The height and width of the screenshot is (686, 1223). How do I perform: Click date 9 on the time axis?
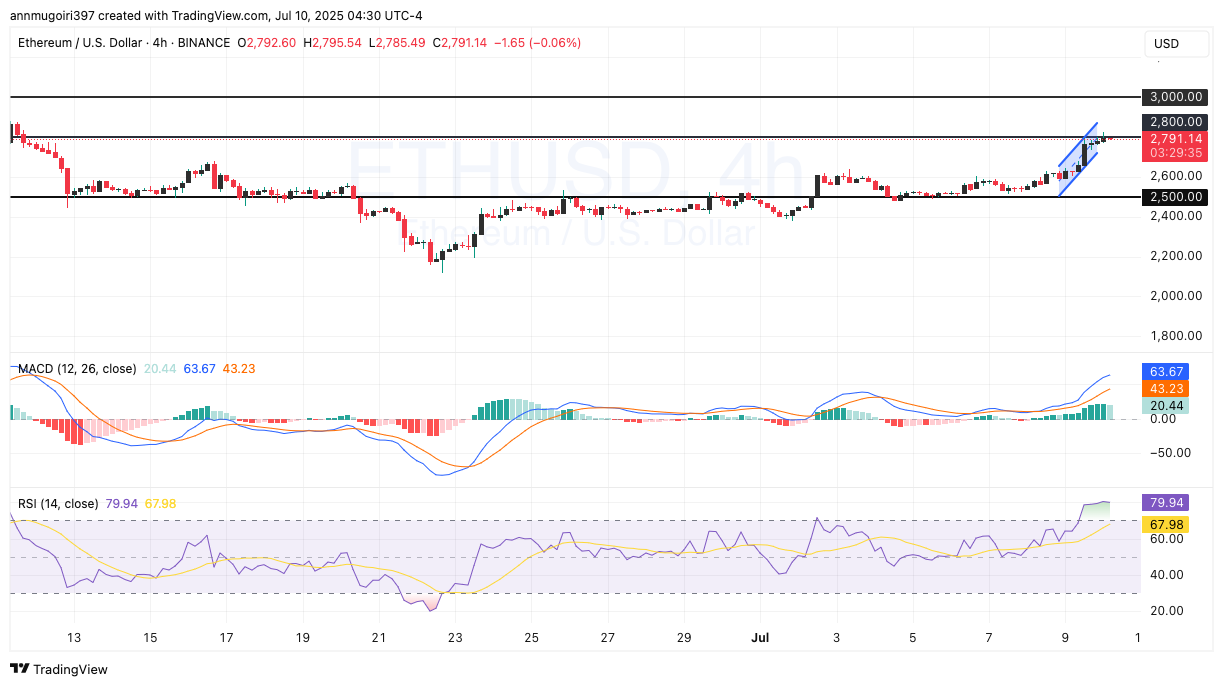pyautogui.click(x=1064, y=638)
